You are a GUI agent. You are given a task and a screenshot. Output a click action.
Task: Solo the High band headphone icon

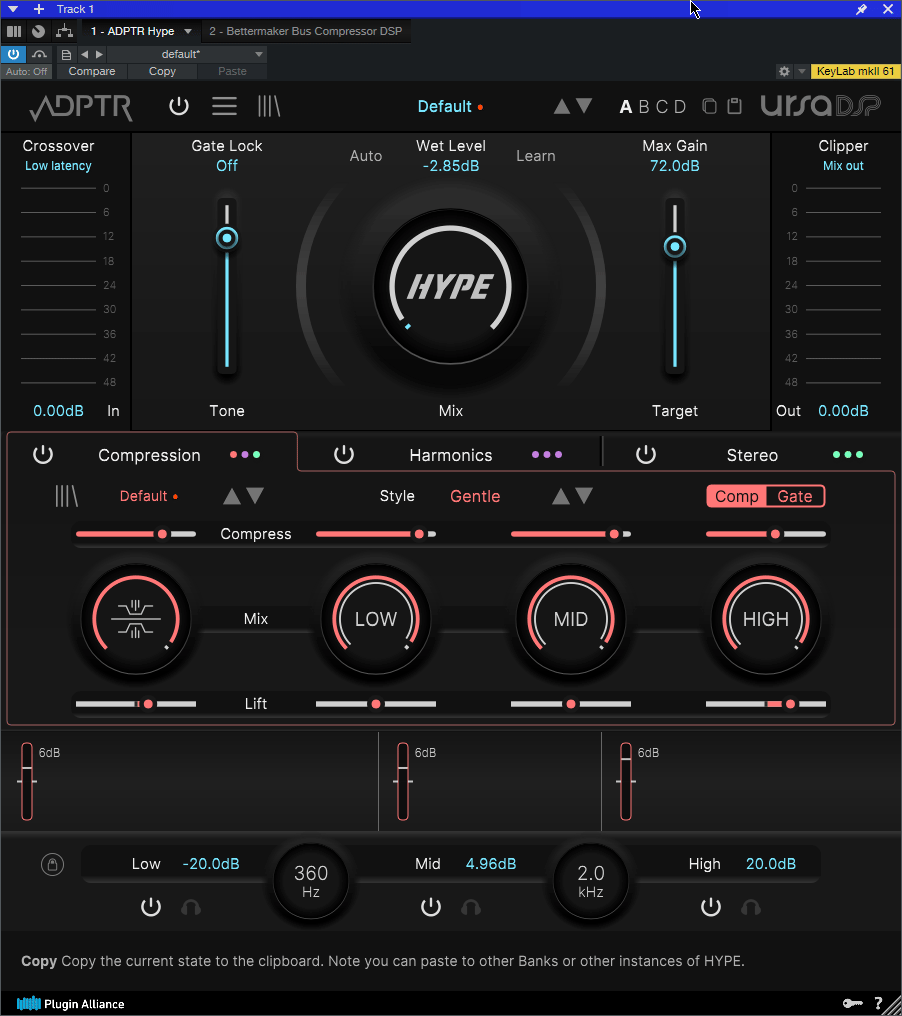coord(751,907)
